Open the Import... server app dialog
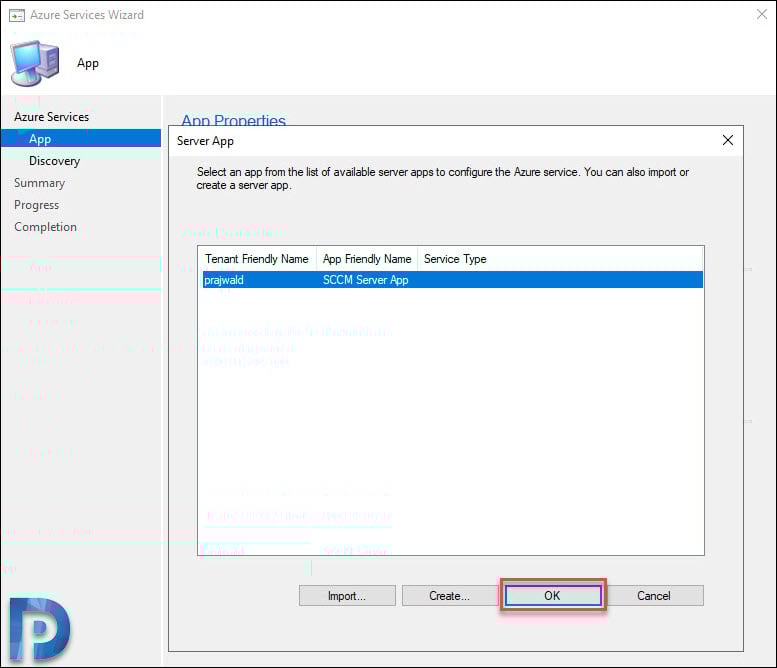 click(347, 595)
